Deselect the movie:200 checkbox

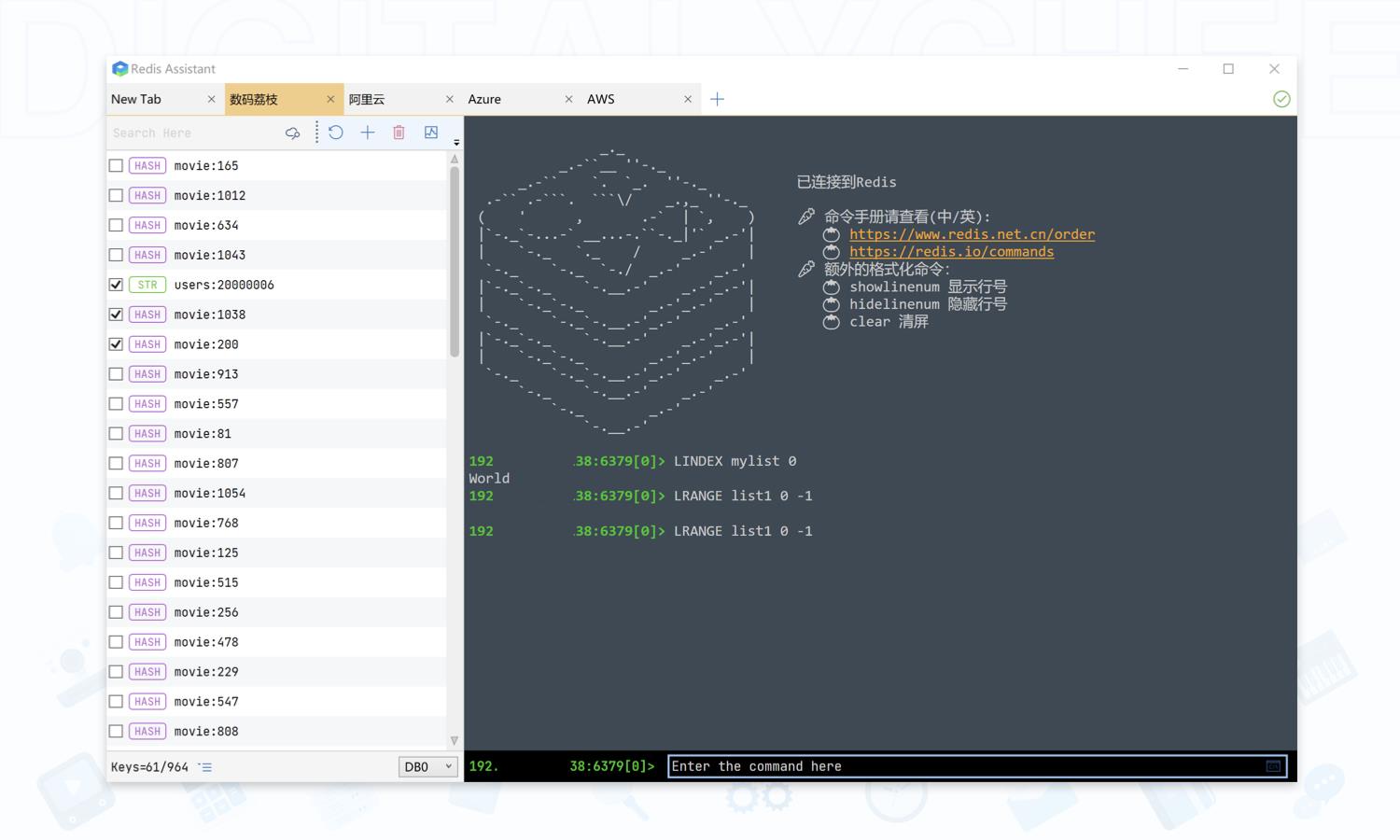click(x=116, y=344)
